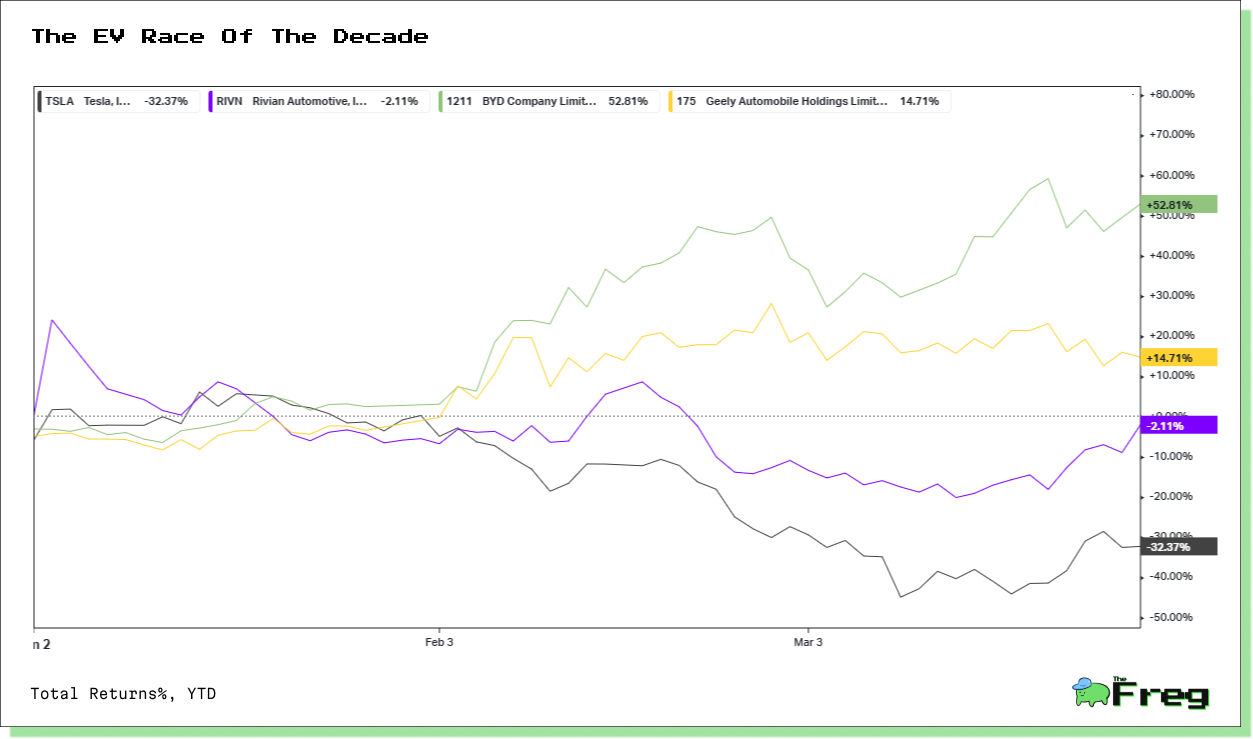Click the Total Returns%, YTD caption
Image resolution: width=1253 pixels, height=739 pixels.
click(123, 694)
